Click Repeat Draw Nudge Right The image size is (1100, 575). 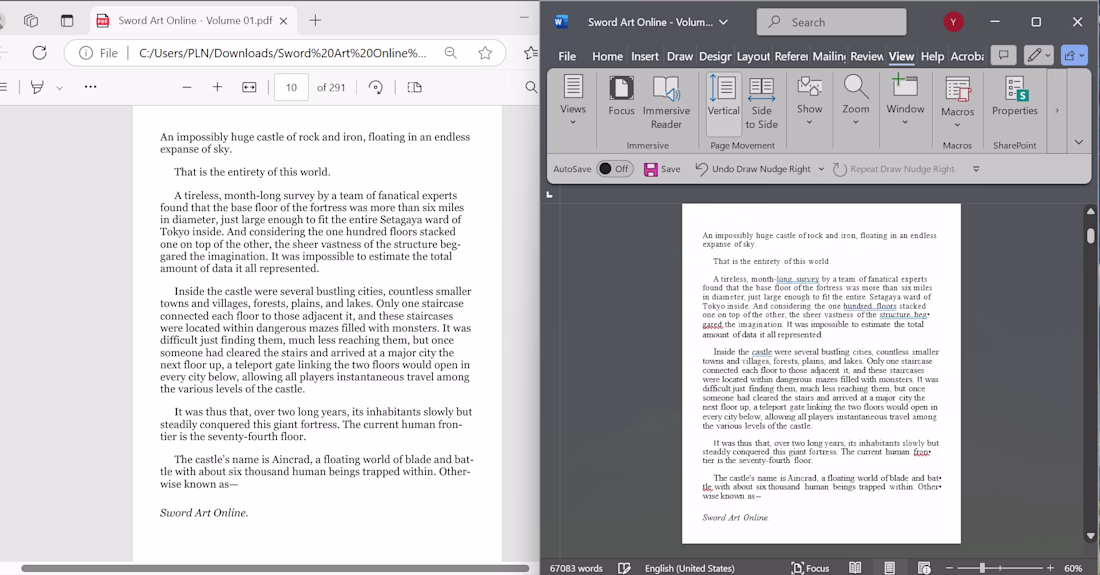point(893,169)
